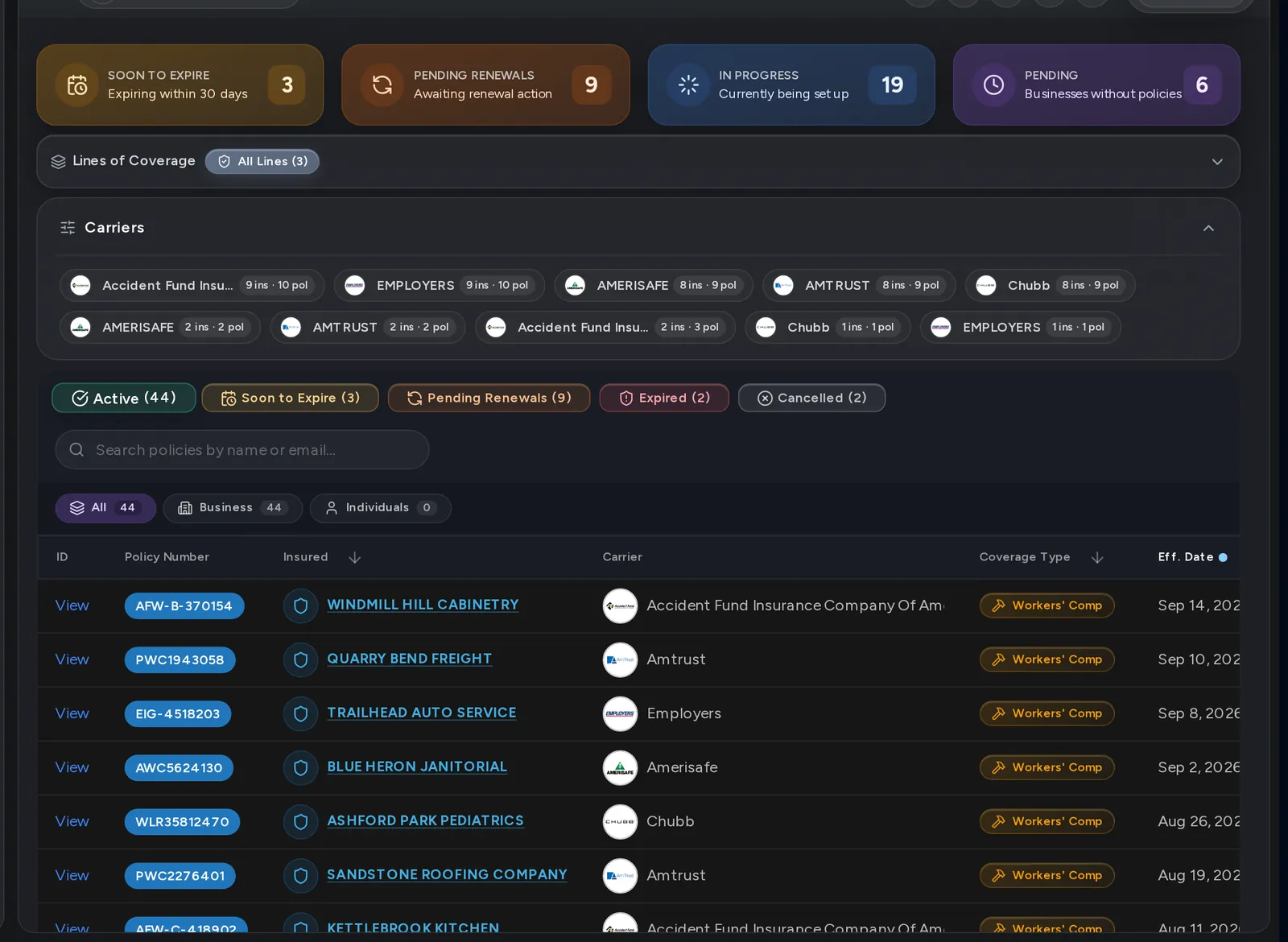Toggle the All Lines (3) filter chip
Viewport: 1288px width, 942px height.
click(262, 162)
